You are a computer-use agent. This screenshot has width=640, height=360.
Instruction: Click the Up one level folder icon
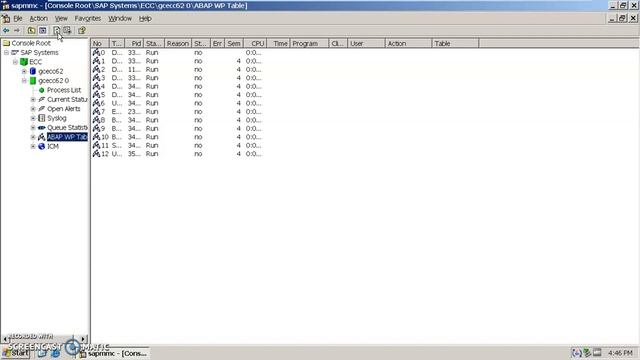[31, 31]
